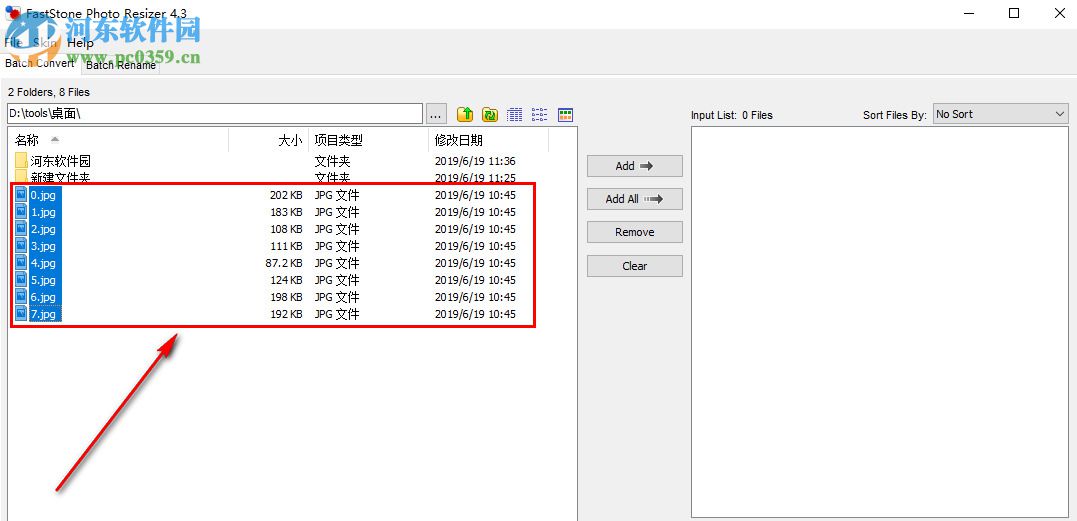This screenshot has height=521, width=1077.
Task: Refresh the current folder icon
Action: (490, 115)
